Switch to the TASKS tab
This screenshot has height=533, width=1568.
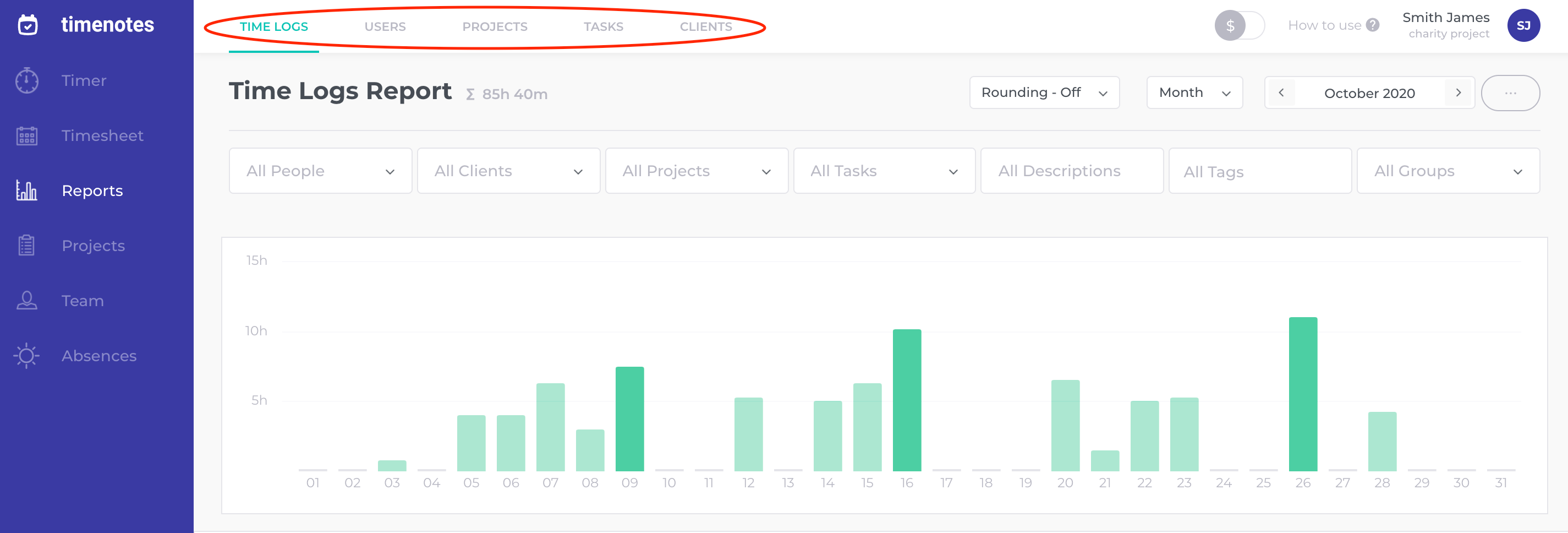point(603,27)
